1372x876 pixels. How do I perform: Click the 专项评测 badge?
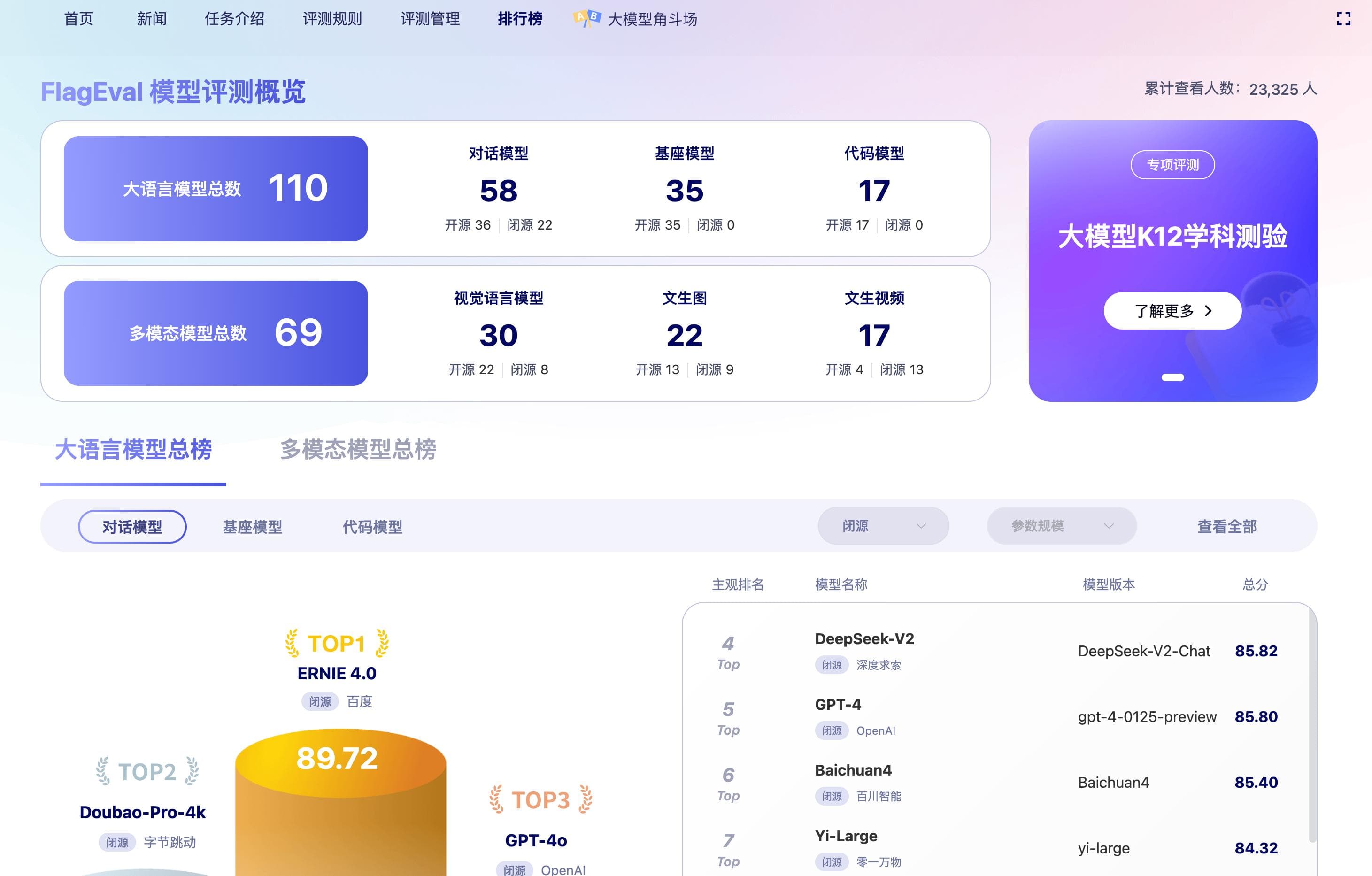1172,165
